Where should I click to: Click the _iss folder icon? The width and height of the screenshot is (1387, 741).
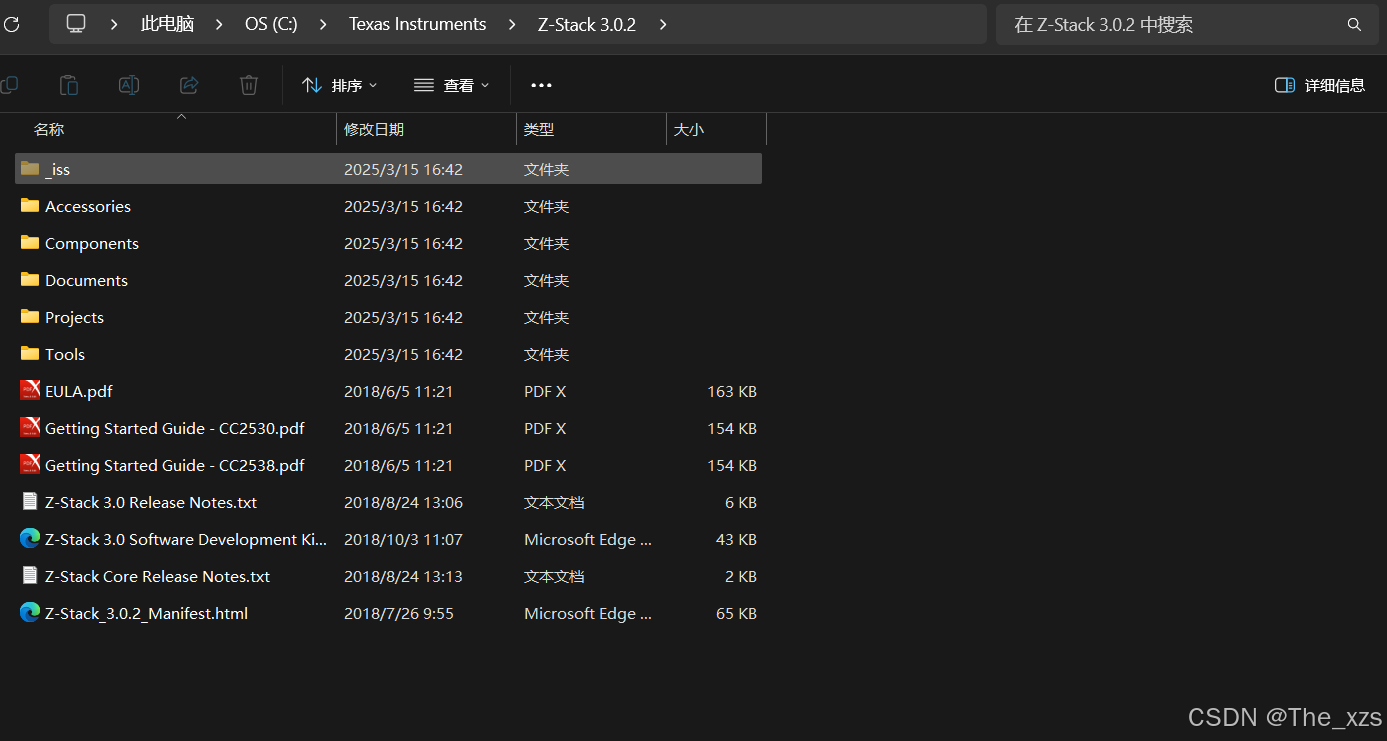[x=30, y=168]
